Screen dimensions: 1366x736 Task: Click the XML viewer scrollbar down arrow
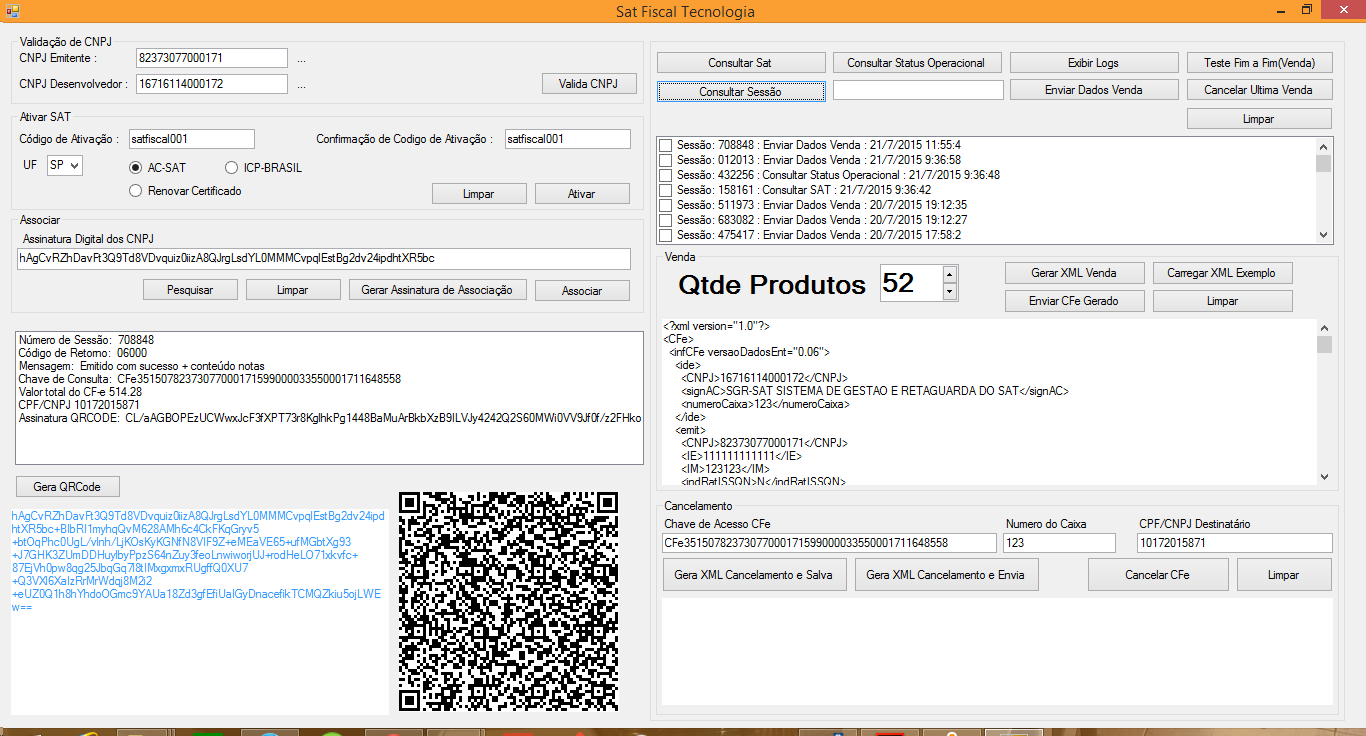pyautogui.click(x=1324, y=477)
